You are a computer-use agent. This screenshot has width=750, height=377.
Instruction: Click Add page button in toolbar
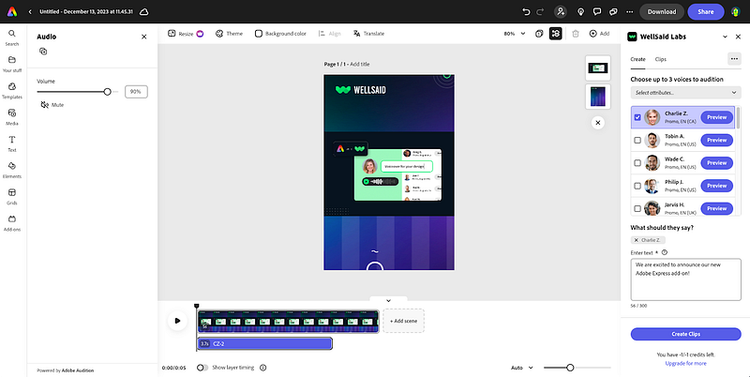coord(599,33)
